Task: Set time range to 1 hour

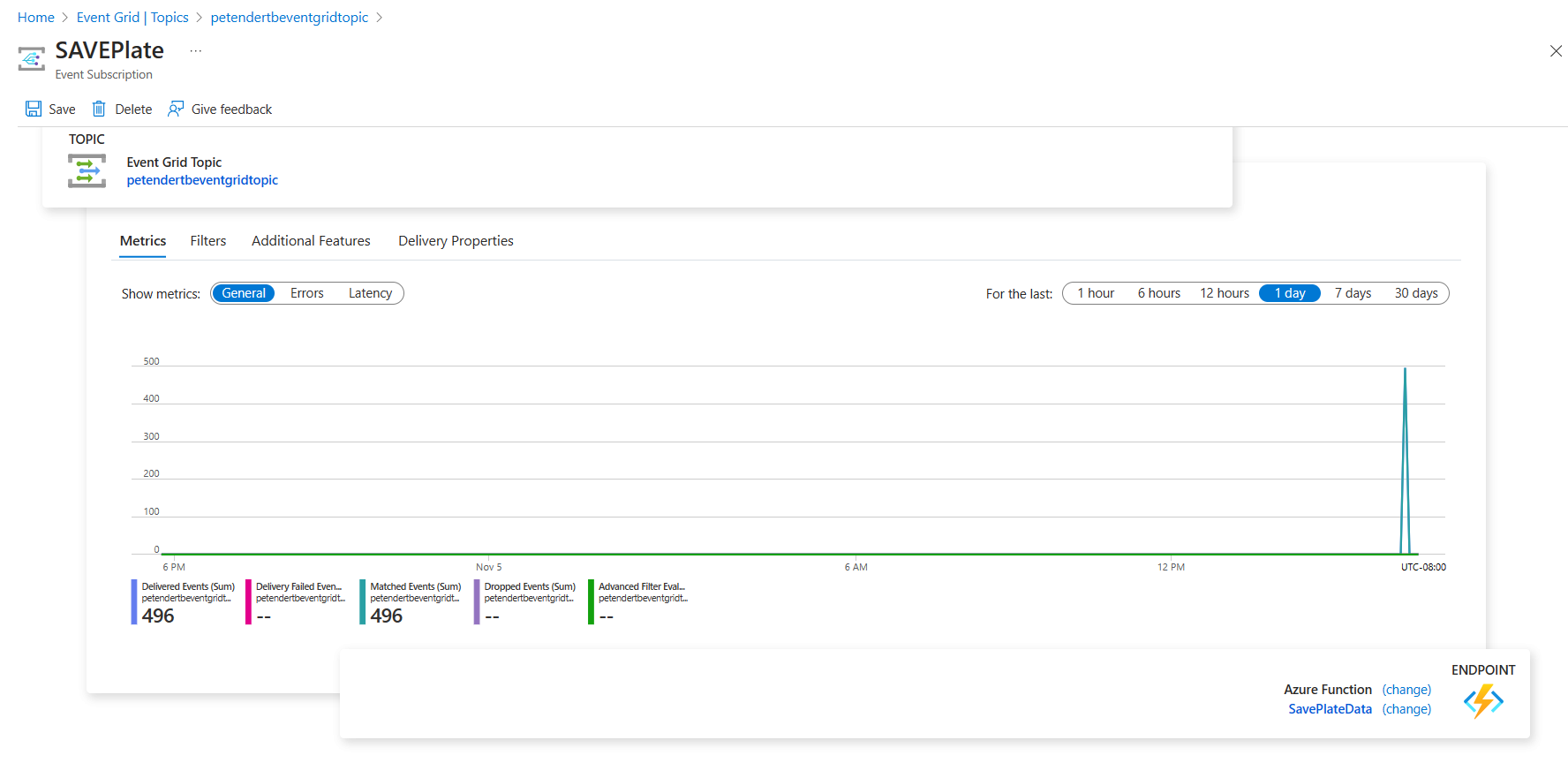Action: [1096, 293]
